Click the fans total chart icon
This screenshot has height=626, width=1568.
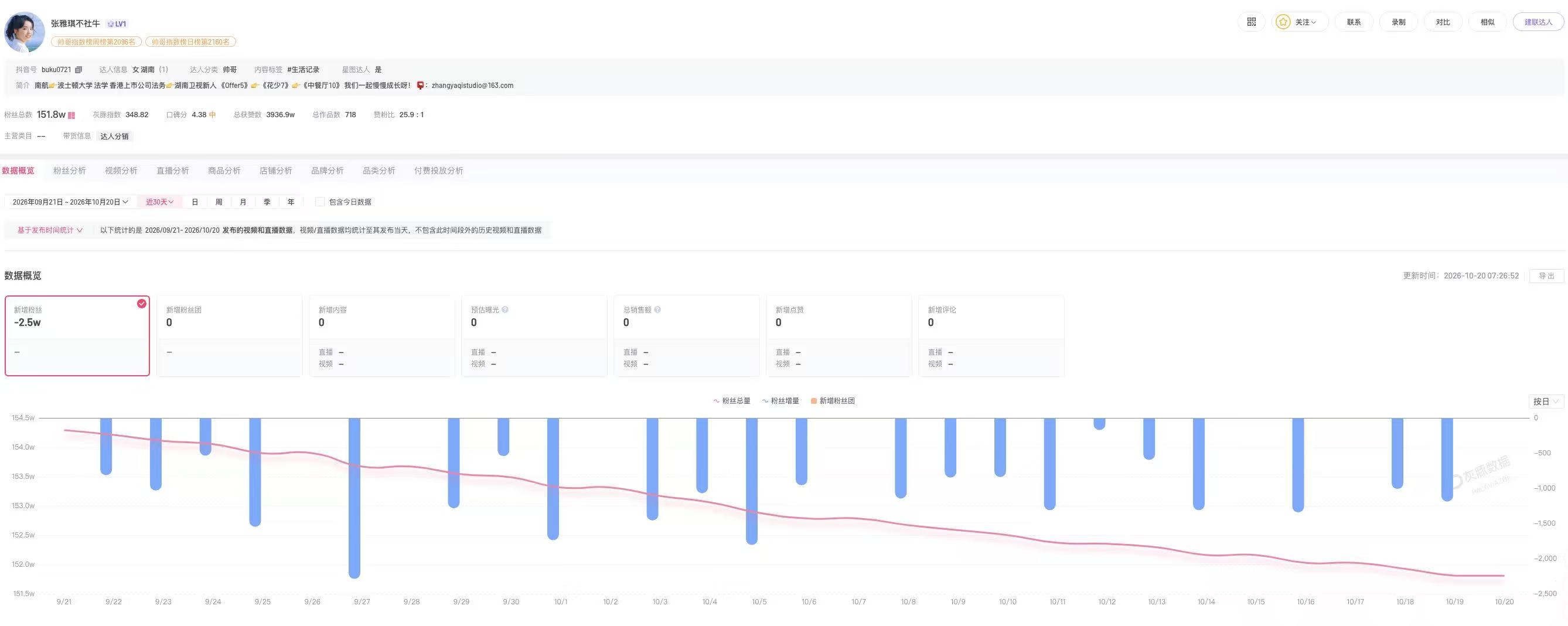point(71,115)
